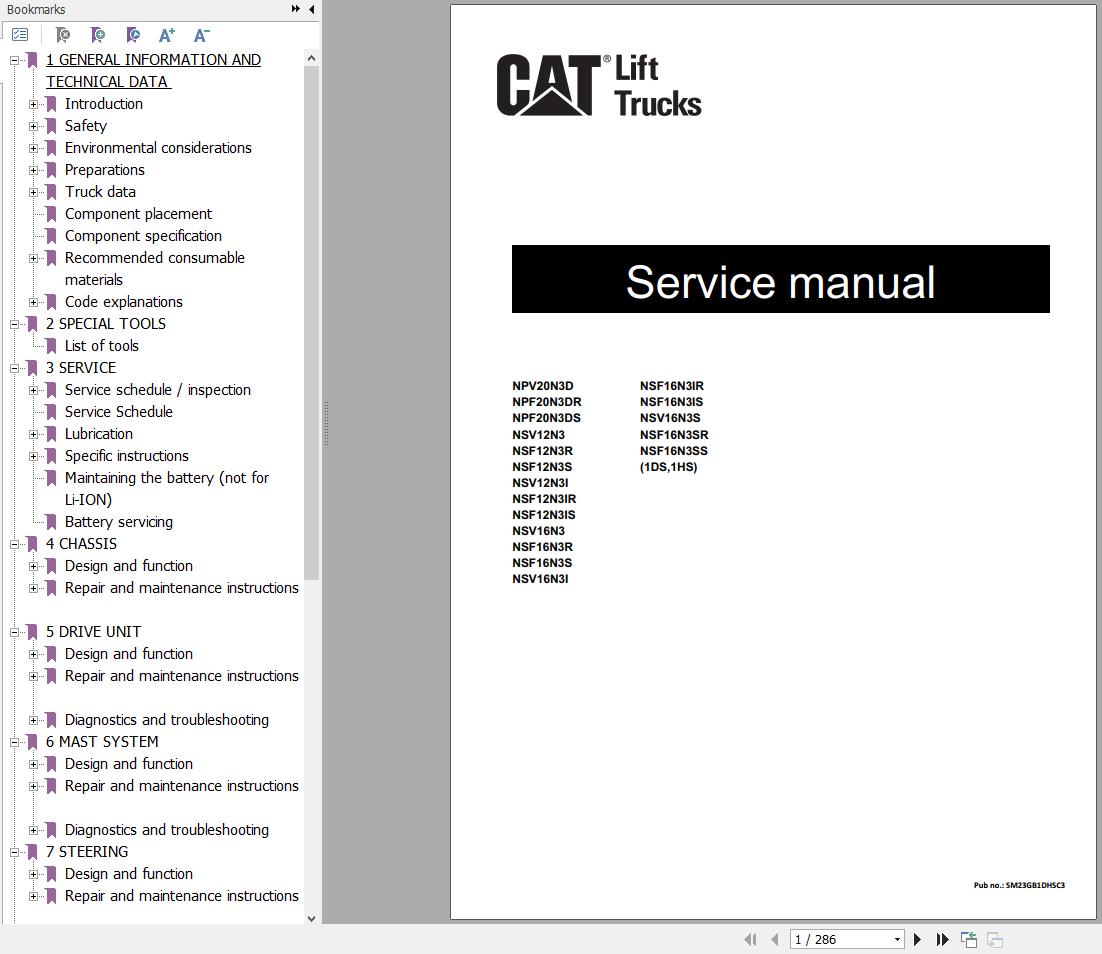Open the page number dropdown arrow
The image size is (1102, 954).
pyautogui.click(x=897, y=939)
